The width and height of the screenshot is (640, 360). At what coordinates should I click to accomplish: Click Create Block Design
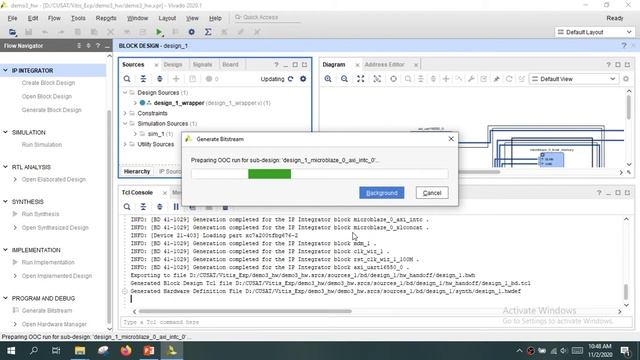(48, 82)
